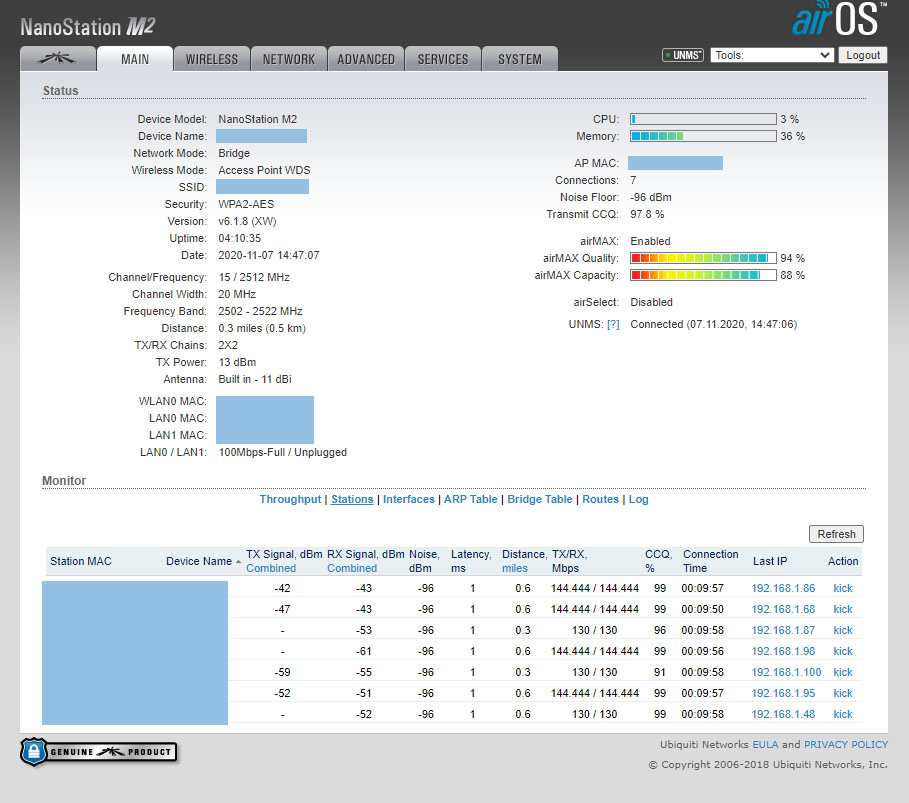The height and width of the screenshot is (803, 909).
Task: Open the UNMS help [?] link
Action: 613,324
